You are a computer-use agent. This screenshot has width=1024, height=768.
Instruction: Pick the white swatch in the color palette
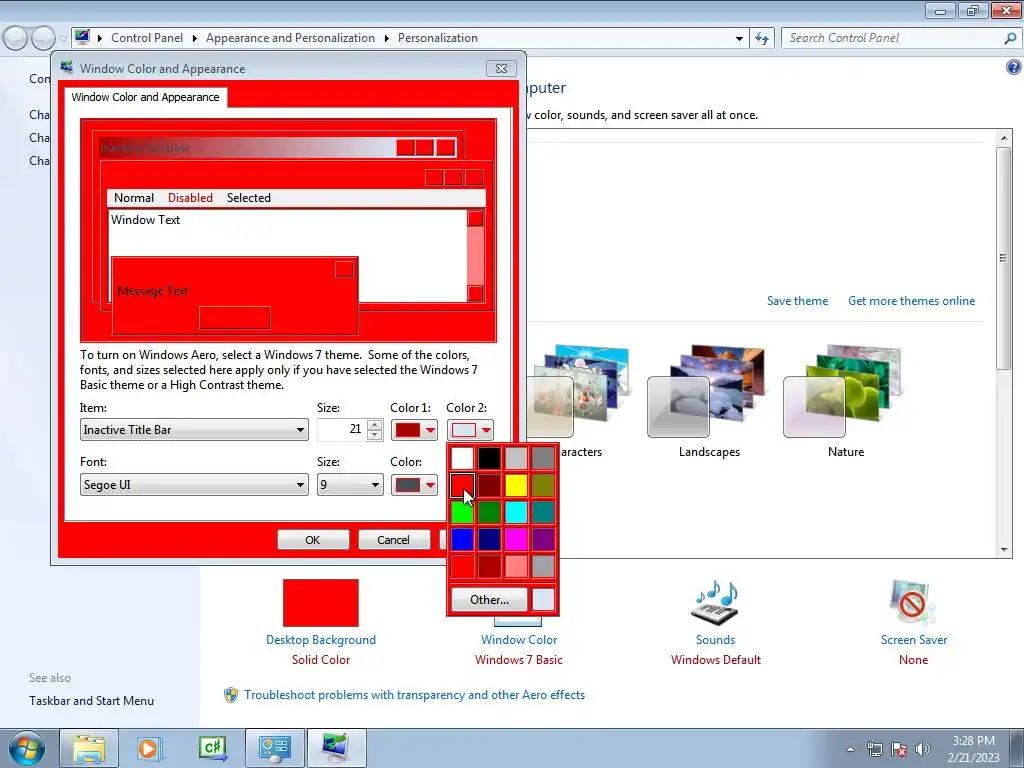pos(462,458)
